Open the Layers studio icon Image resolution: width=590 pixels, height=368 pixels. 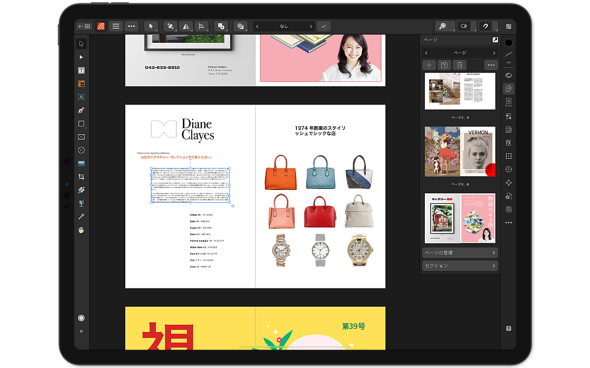[508, 75]
